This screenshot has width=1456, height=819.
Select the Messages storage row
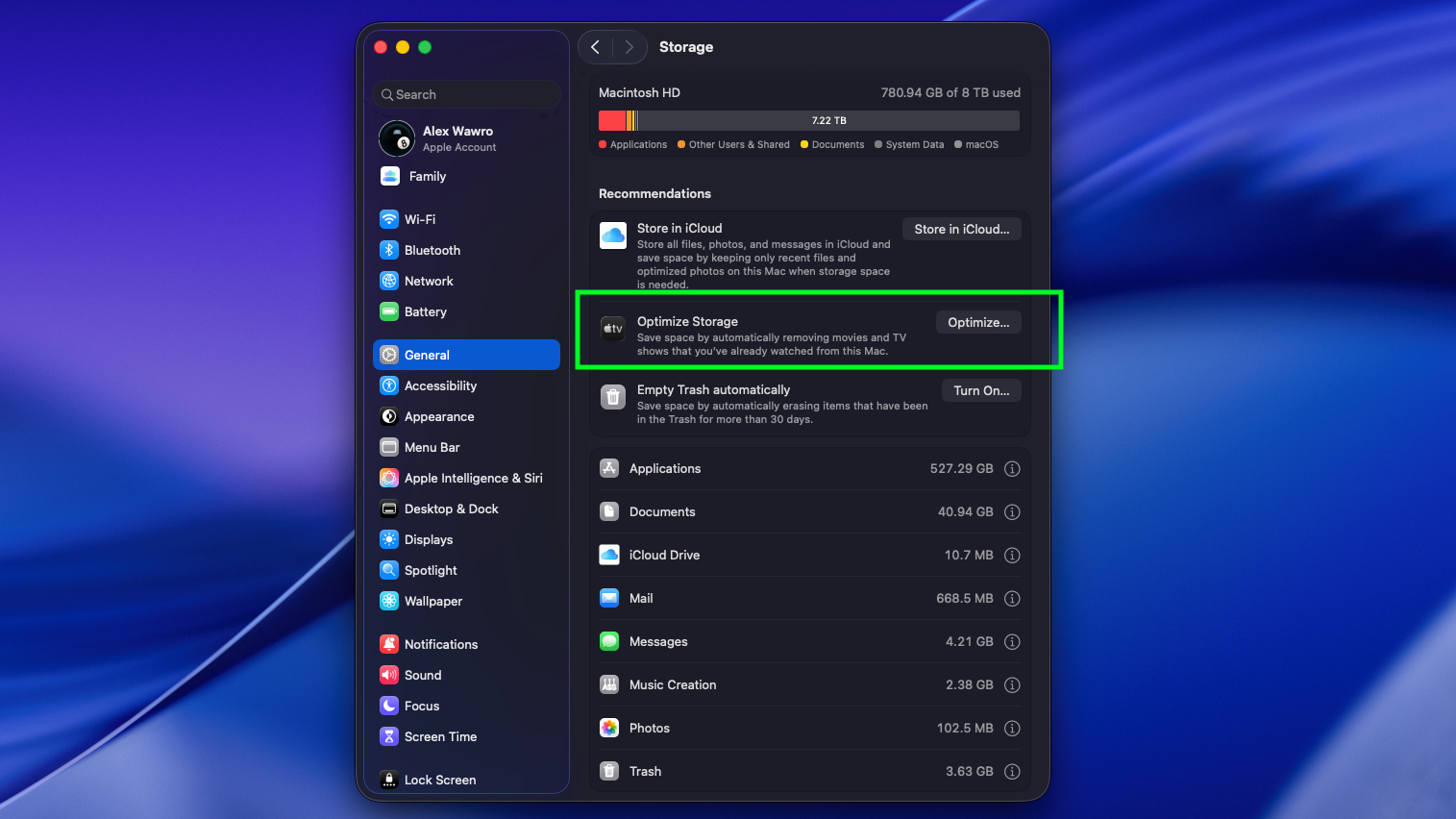click(809, 642)
